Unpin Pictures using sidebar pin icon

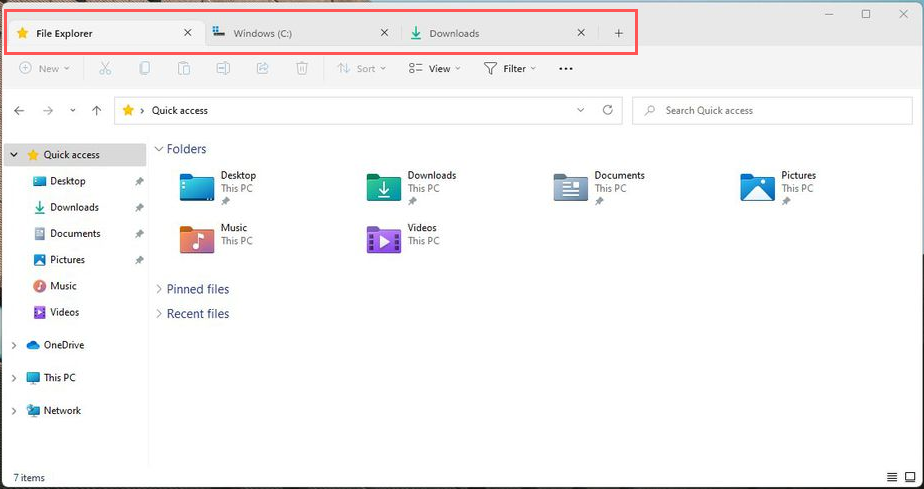pos(139,260)
